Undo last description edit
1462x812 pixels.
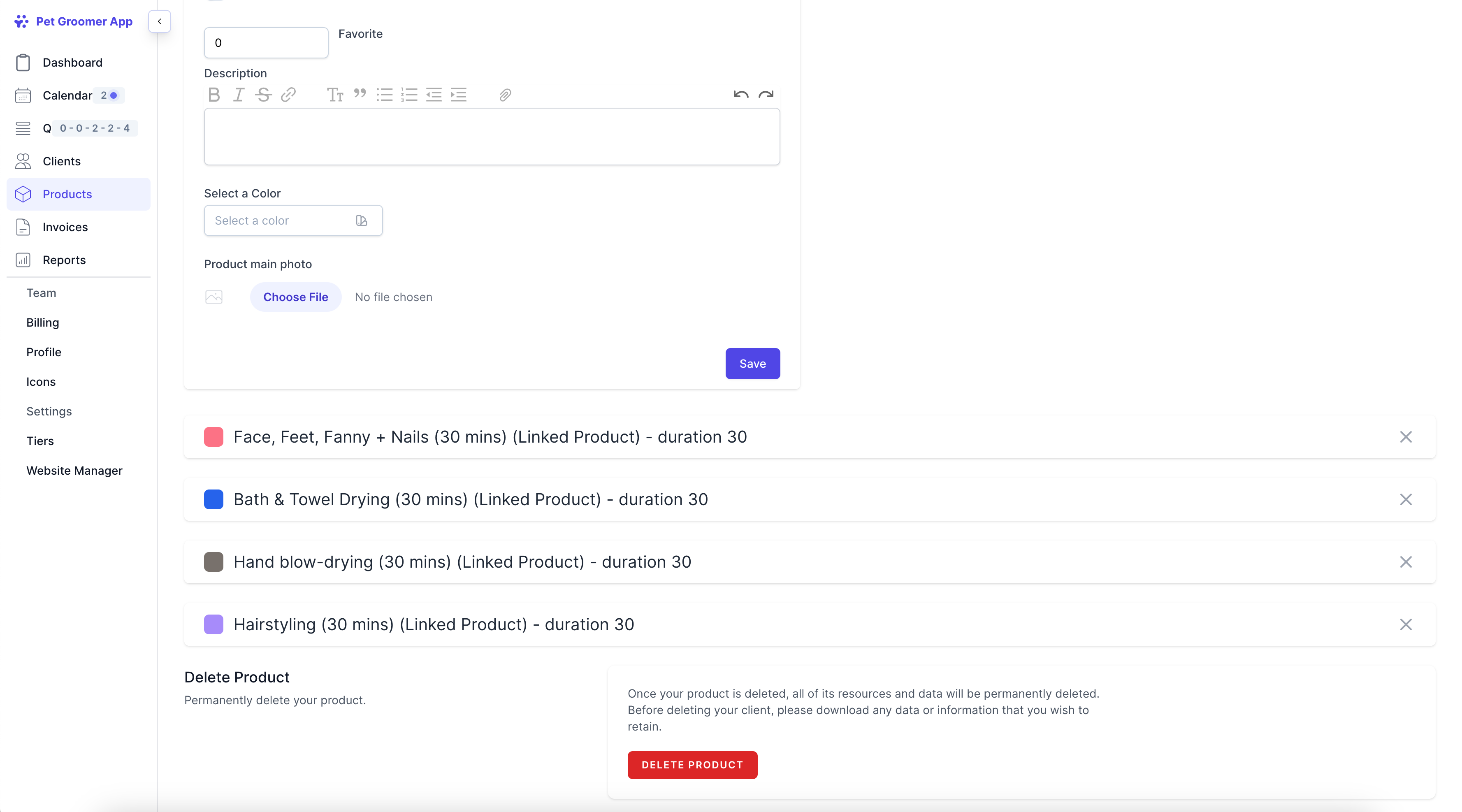coord(740,95)
